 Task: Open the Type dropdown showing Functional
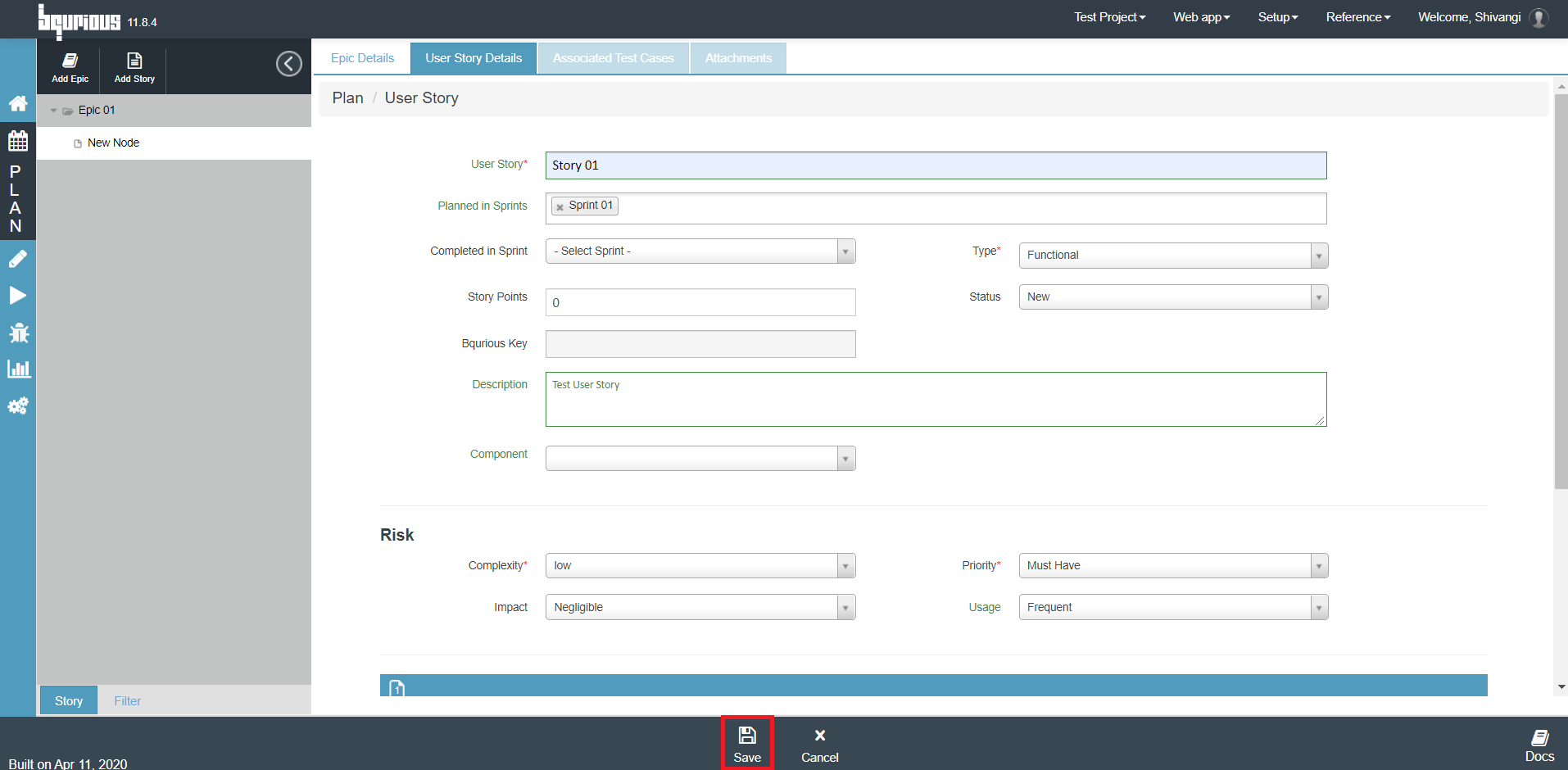(1173, 255)
